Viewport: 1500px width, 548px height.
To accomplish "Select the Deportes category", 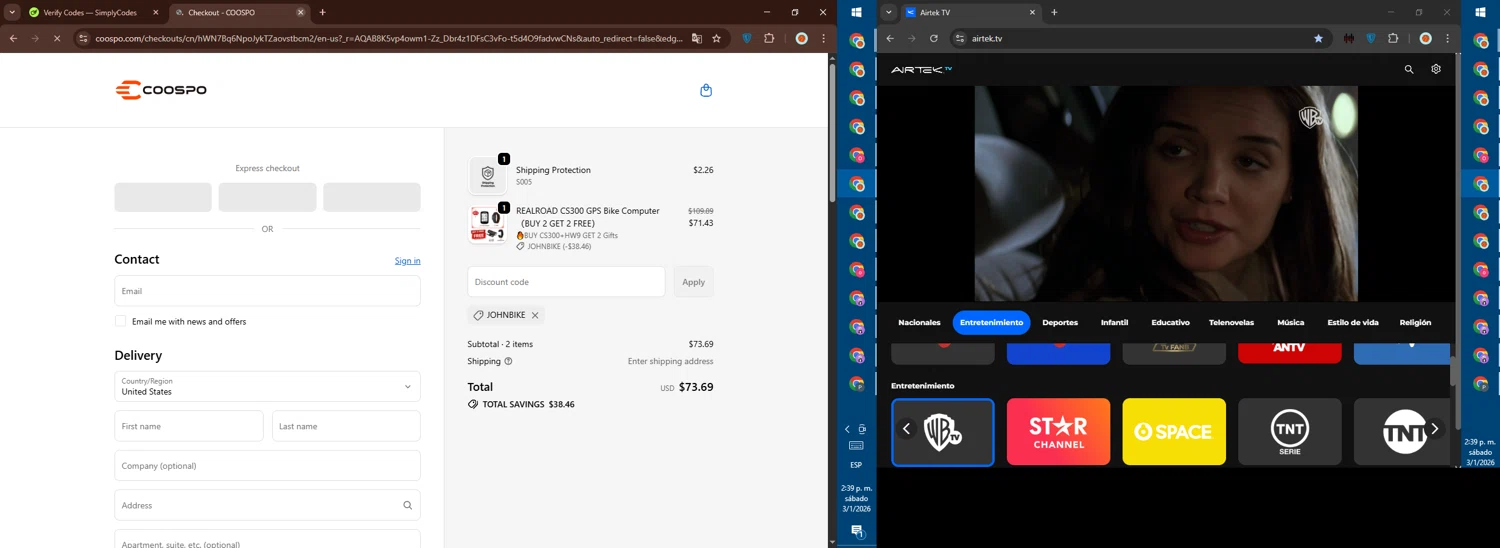I will (1060, 323).
